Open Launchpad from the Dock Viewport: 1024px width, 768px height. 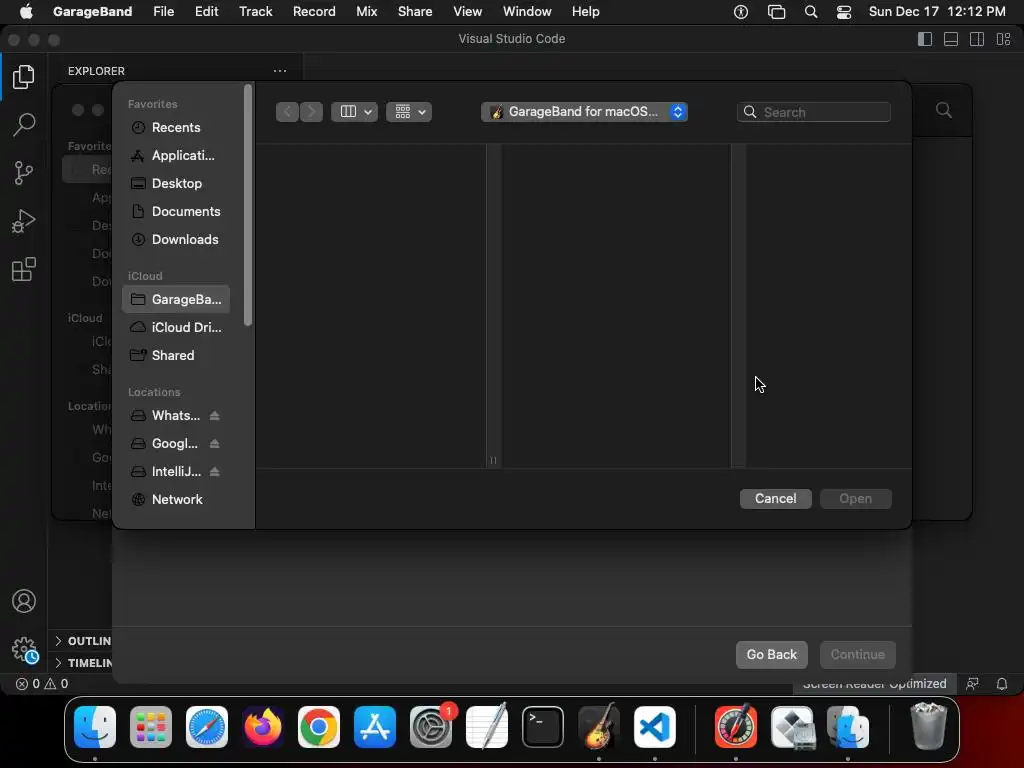pyautogui.click(x=151, y=726)
